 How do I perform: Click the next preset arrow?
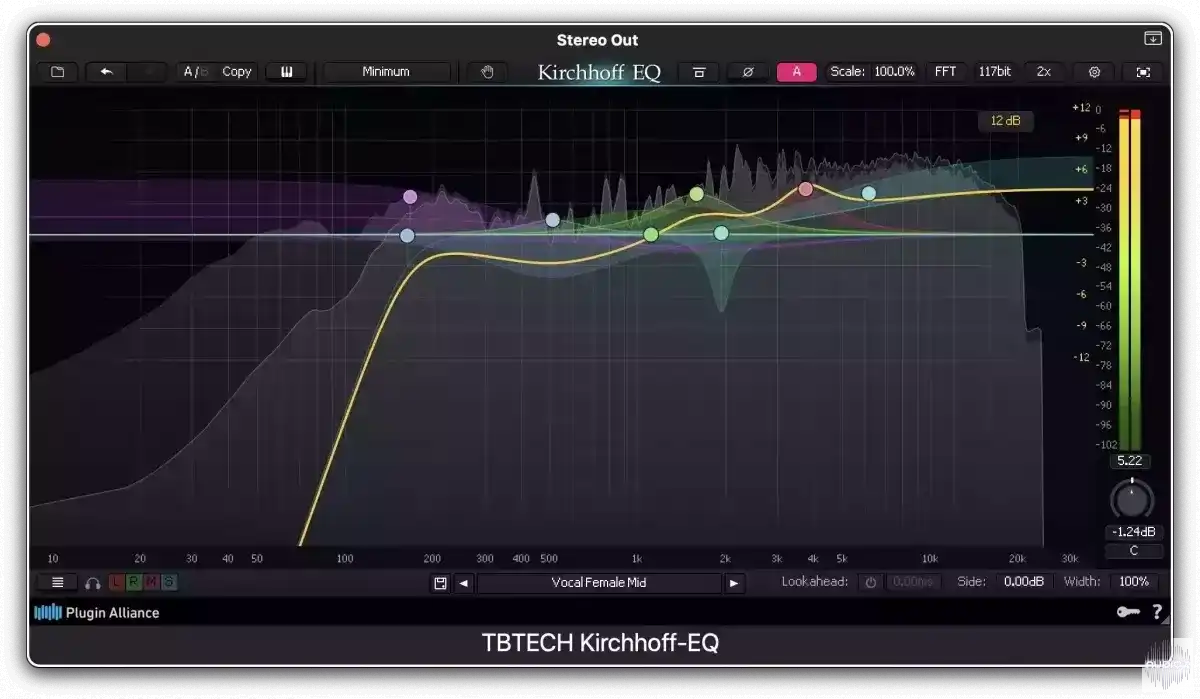click(735, 582)
